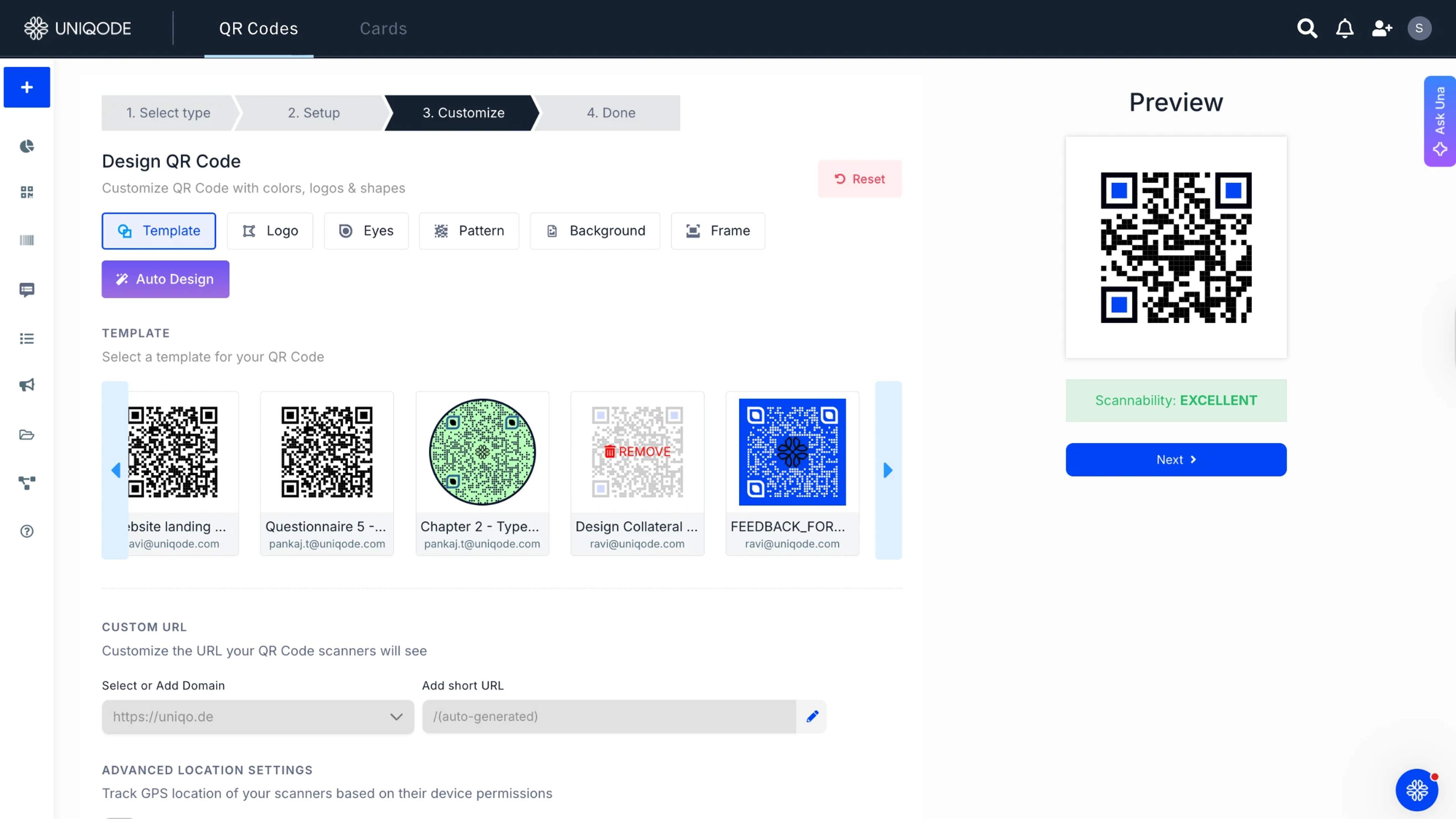Click the Auto Design button
Viewport: 1456px width, 819px height.
pyautogui.click(x=166, y=279)
